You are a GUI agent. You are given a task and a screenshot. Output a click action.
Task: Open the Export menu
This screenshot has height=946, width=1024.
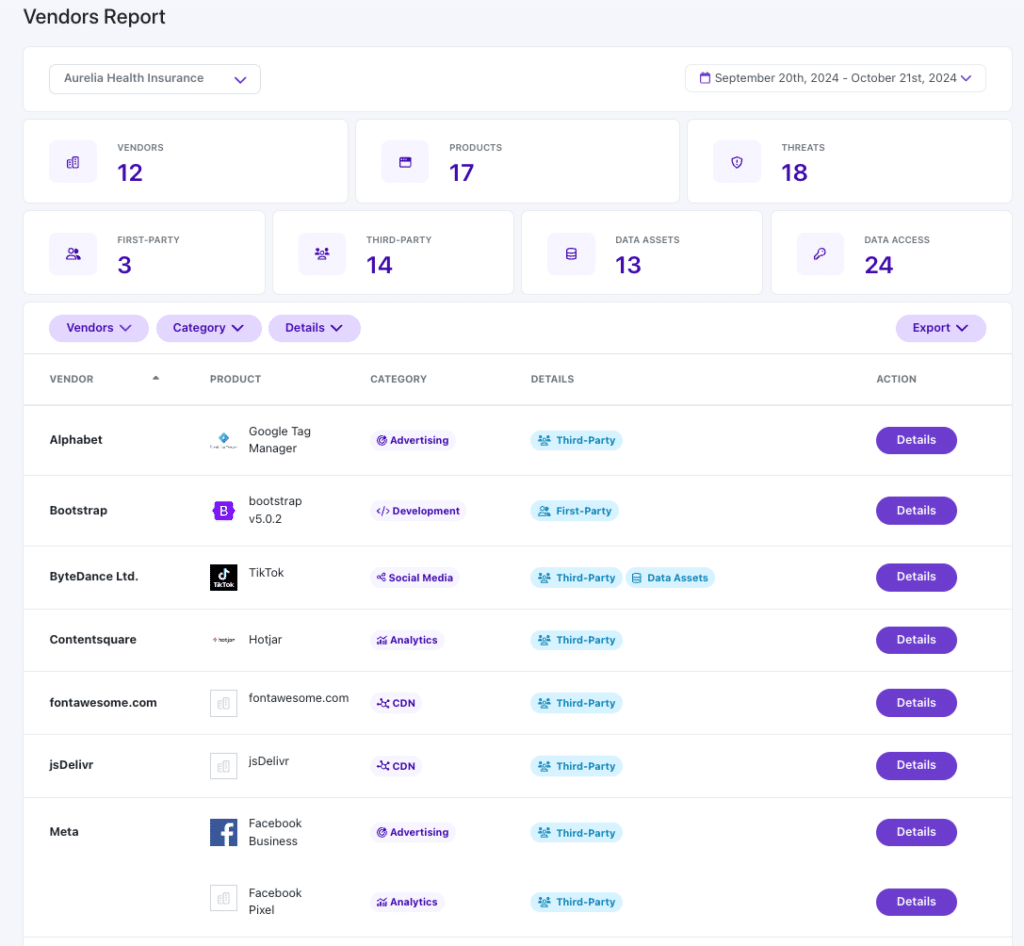point(940,328)
